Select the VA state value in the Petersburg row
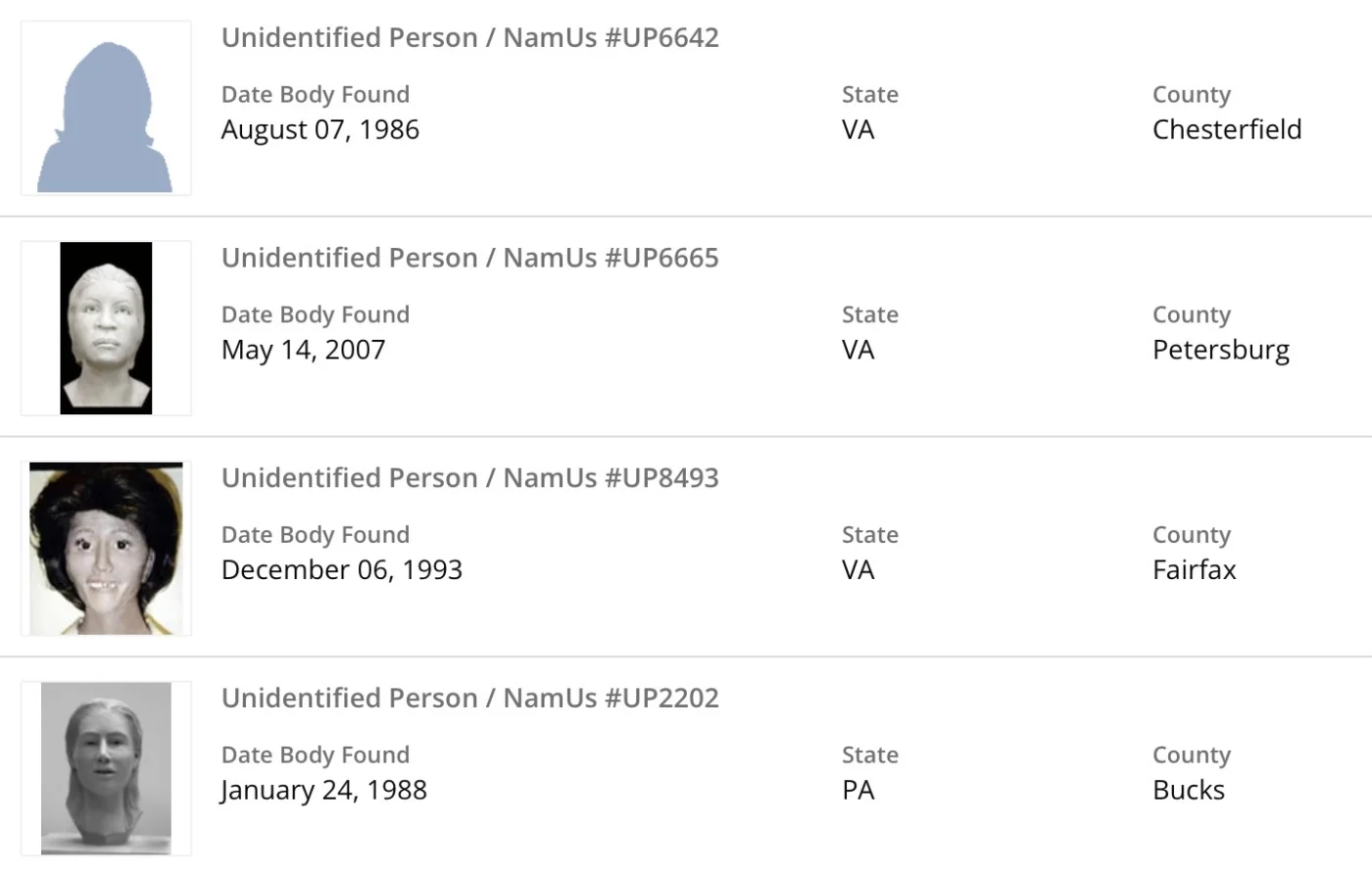1372x872 pixels. tap(858, 350)
